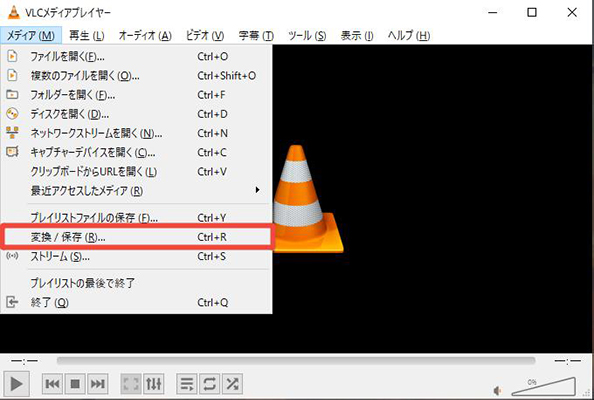The image size is (594, 400).
Task: Click フォルダーを開く folder icon
Action: click(x=12, y=94)
